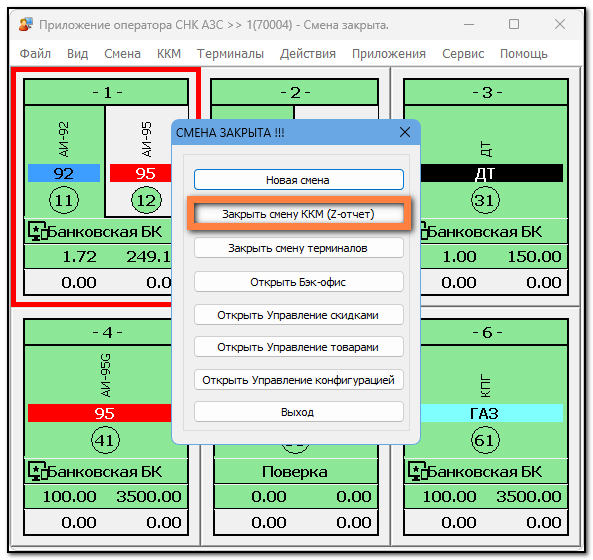Click the Поверка label on pump 5
The height and width of the screenshot is (560, 593).
click(x=295, y=472)
